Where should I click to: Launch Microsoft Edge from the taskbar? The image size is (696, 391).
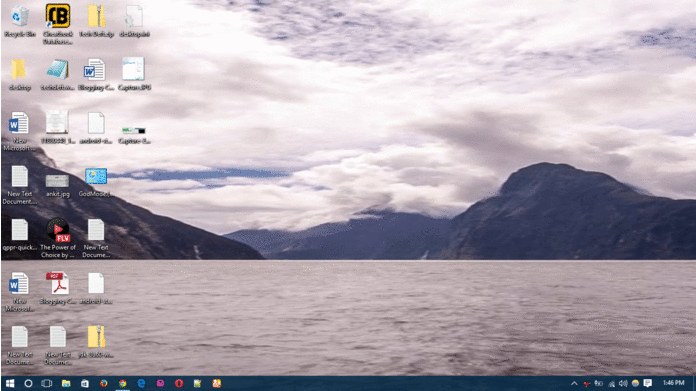pyautogui.click(x=141, y=383)
